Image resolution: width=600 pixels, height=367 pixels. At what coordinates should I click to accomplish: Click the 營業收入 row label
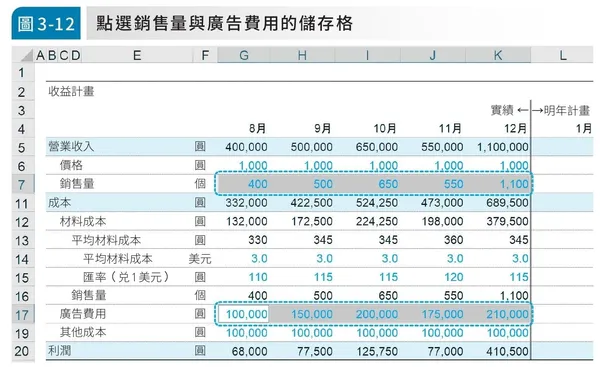[x=71, y=147]
